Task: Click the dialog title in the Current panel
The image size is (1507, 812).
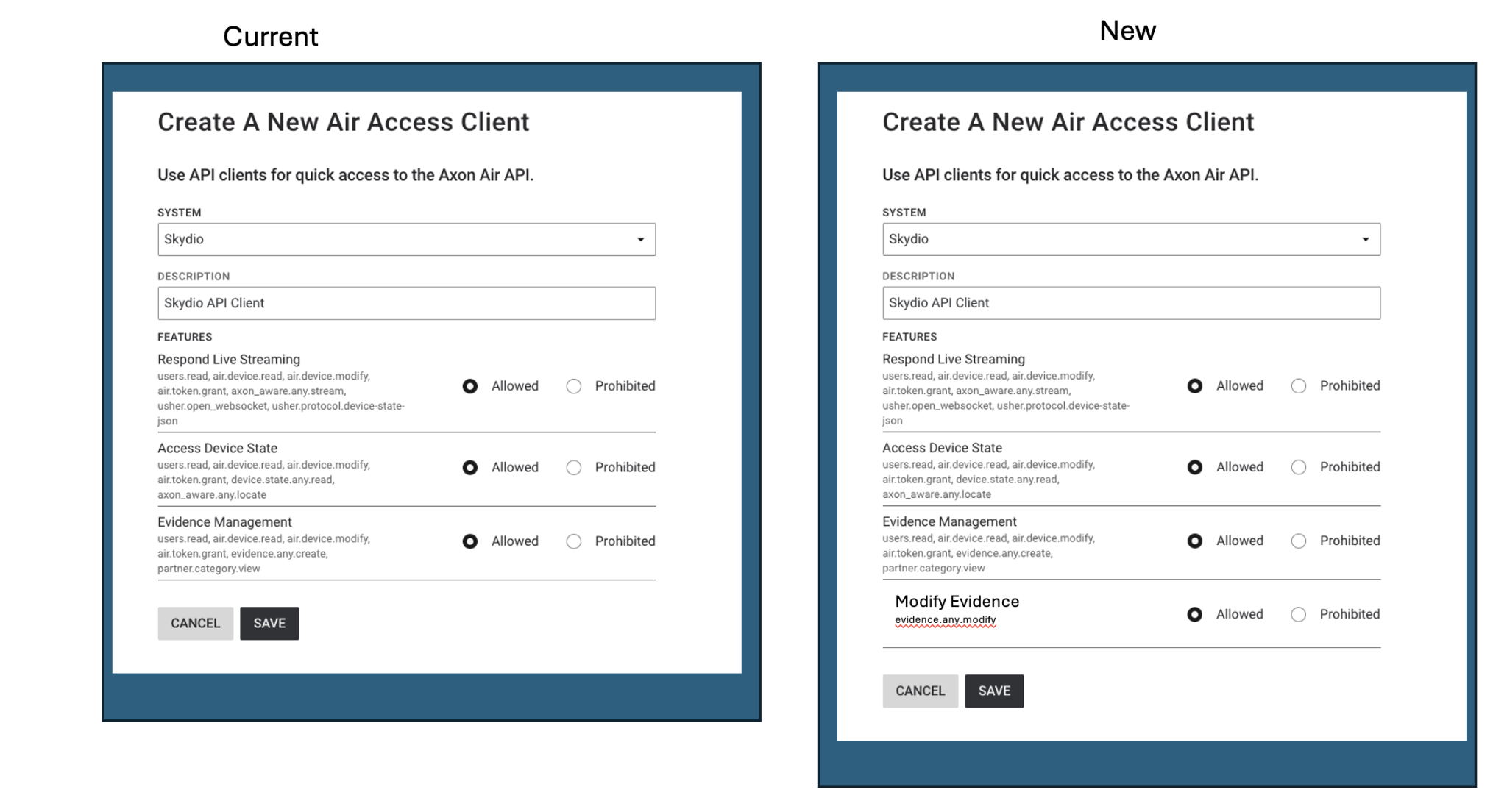Action: pyautogui.click(x=343, y=121)
